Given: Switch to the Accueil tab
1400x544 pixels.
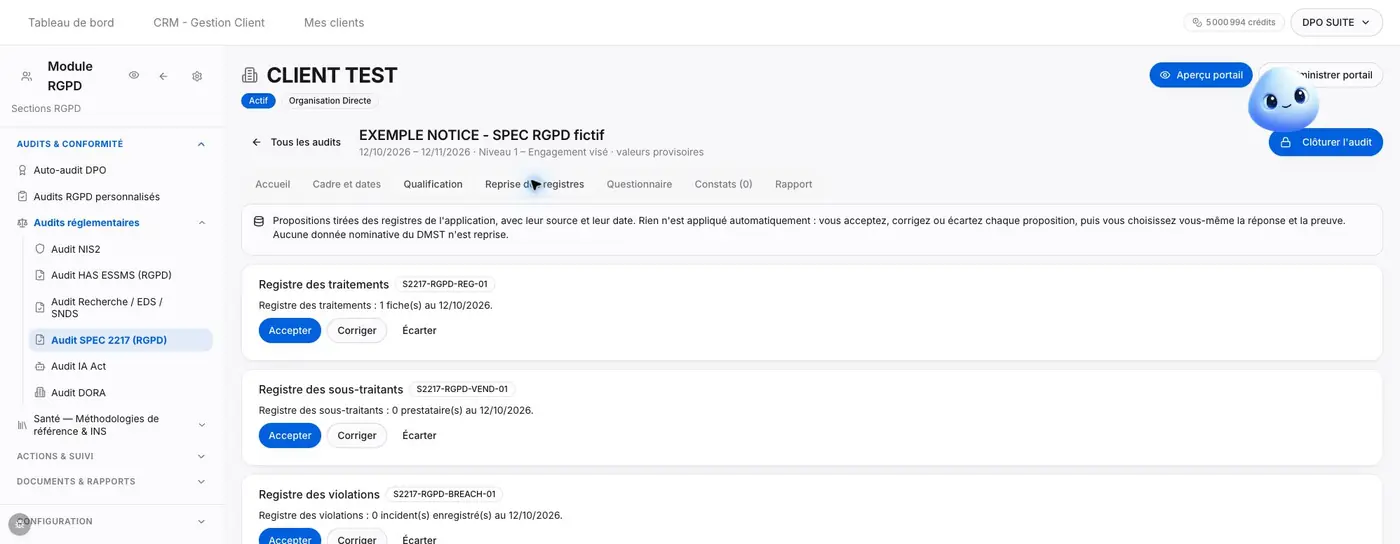Looking at the screenshot, I should [x=273, y=184].
